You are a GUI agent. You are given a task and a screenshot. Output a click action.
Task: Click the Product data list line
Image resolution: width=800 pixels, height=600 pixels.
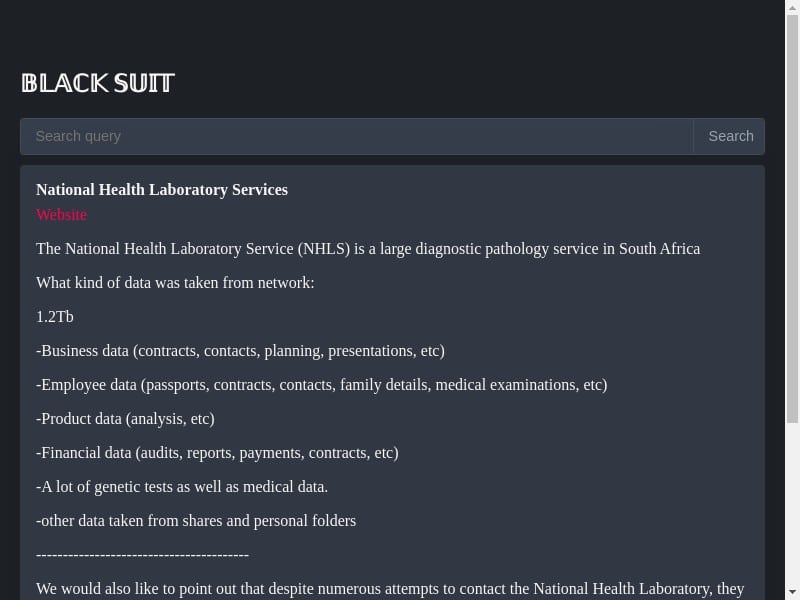pyautogui.click(x=125, y=419)
